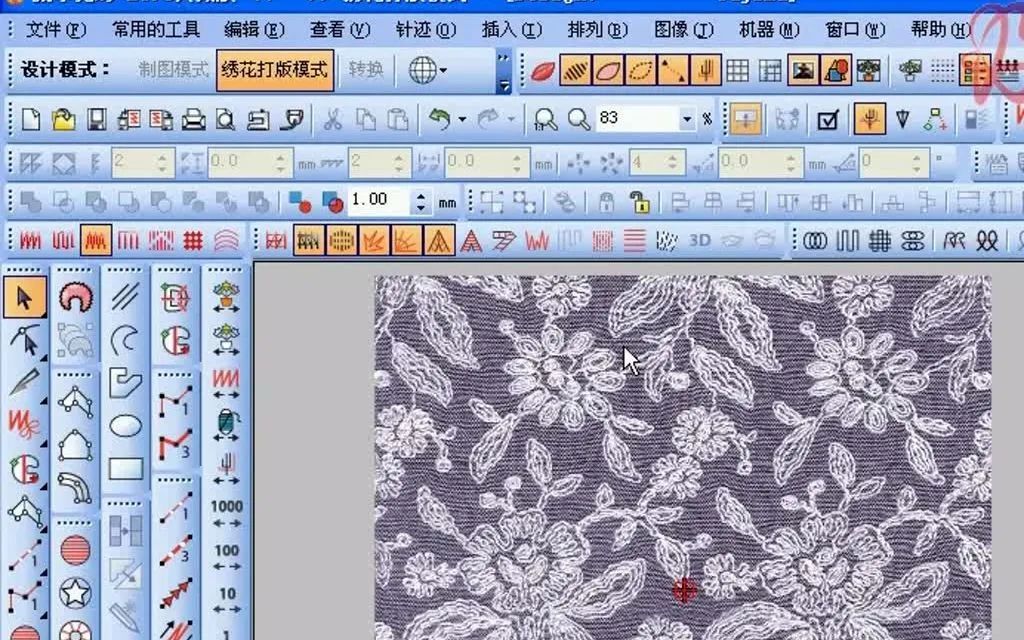Screen dimensions: 1024x640
Task: Choose the crescent arc shape tool
Action: point(125,340)
